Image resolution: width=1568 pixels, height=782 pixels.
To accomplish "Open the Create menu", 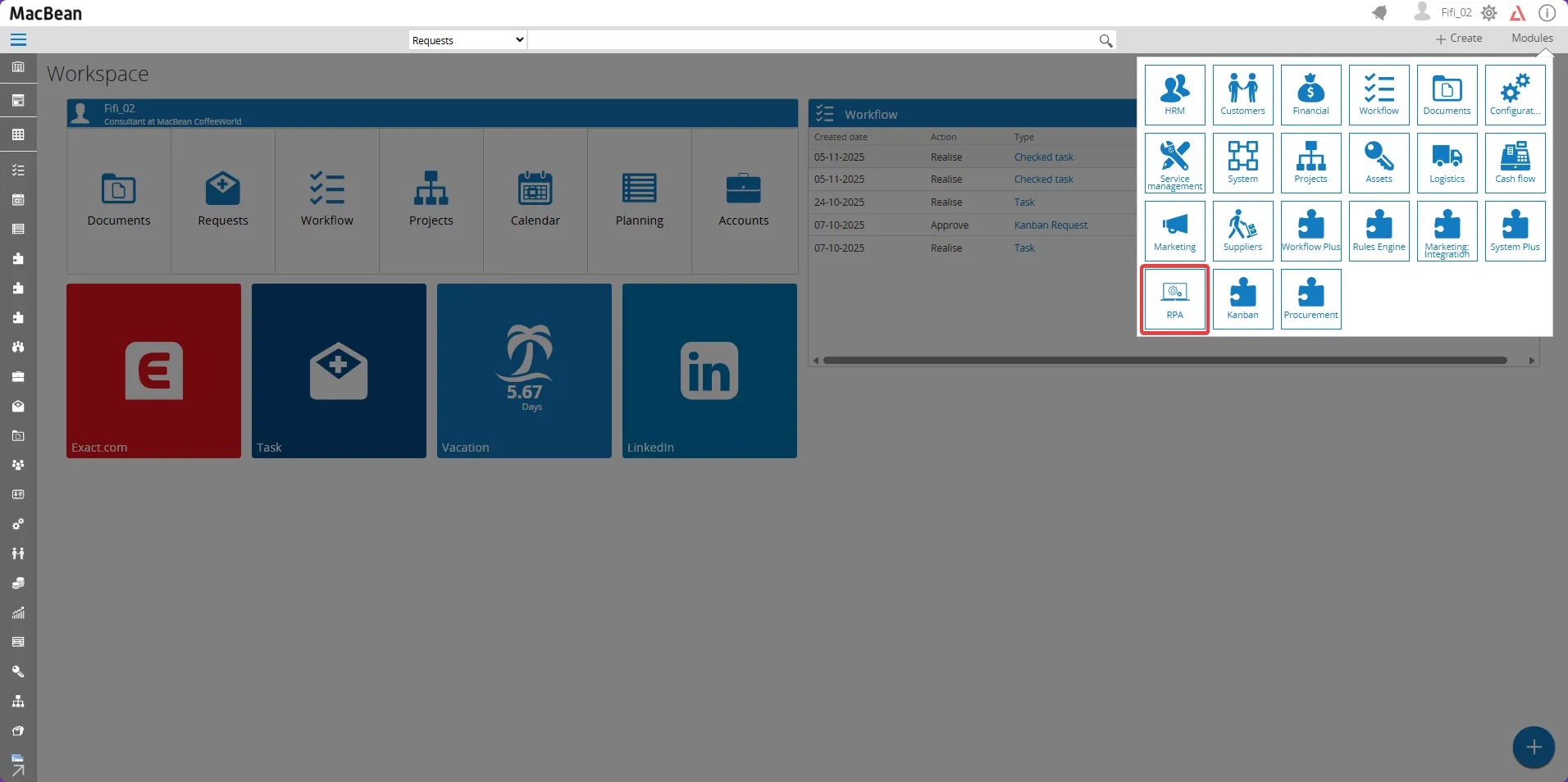I will [1458, 39].
